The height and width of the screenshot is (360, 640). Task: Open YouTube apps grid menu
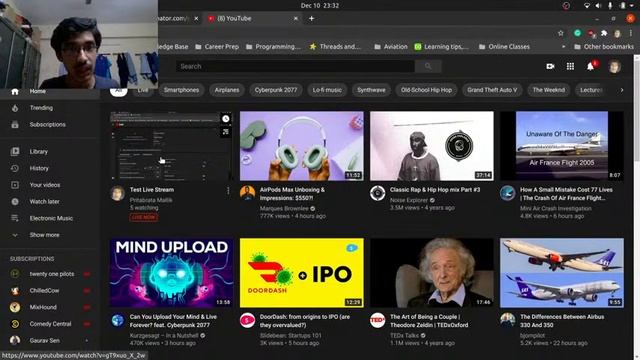click(x=570, y=66)
